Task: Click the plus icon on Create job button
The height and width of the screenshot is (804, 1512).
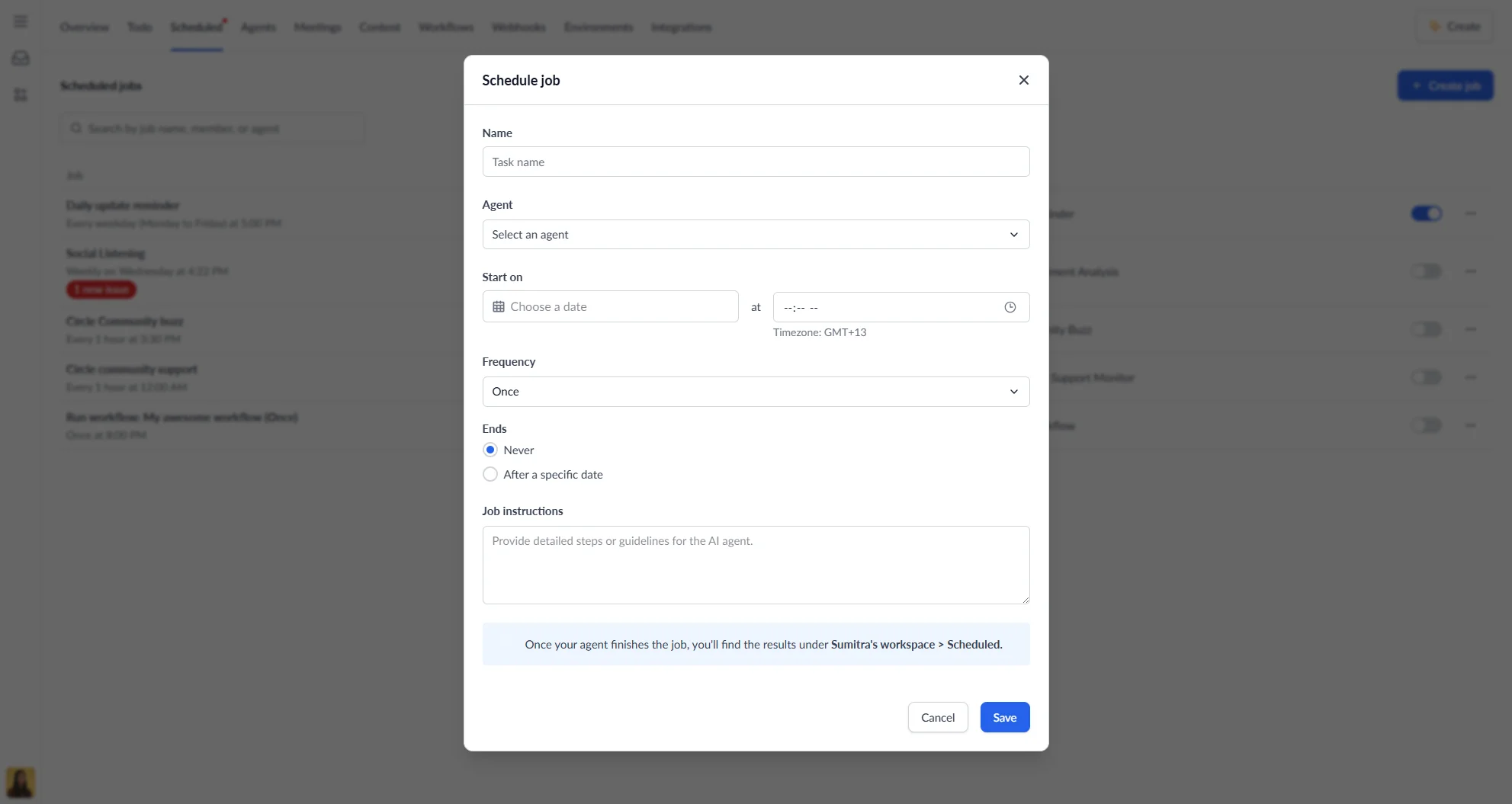Action: click(1417, 85)
